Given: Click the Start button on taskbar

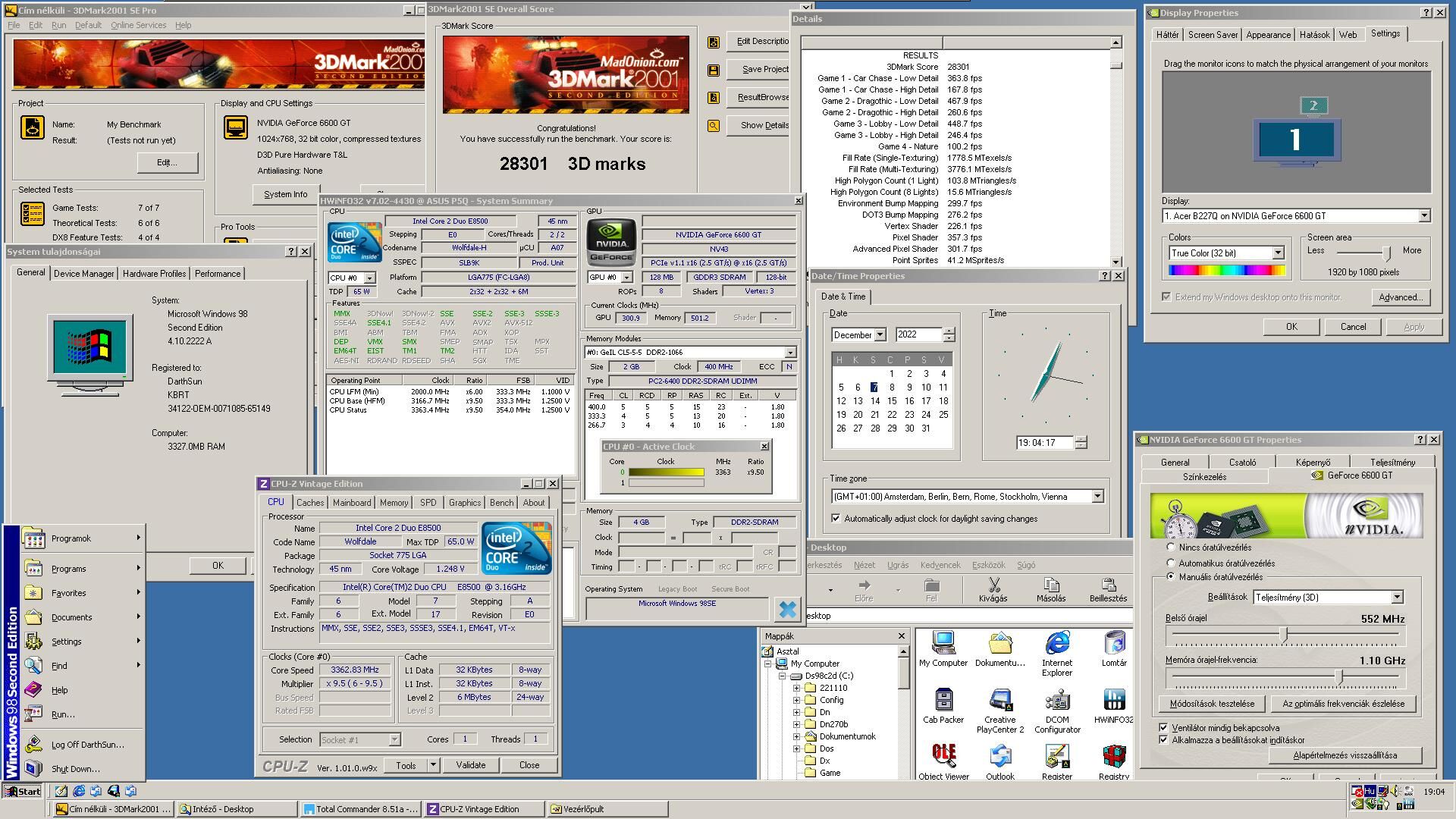Looking at the screenshot, I should point(23,791).
